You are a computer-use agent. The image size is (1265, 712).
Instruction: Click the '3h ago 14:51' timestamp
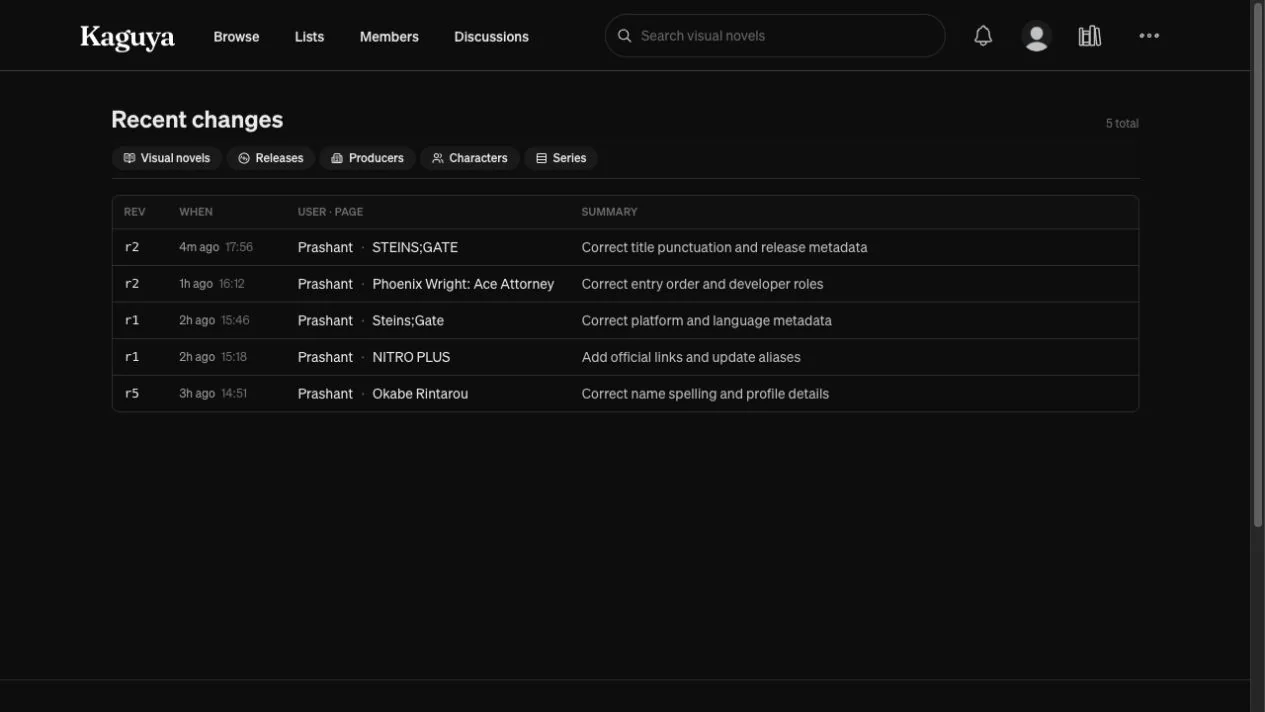pos(213,394)
